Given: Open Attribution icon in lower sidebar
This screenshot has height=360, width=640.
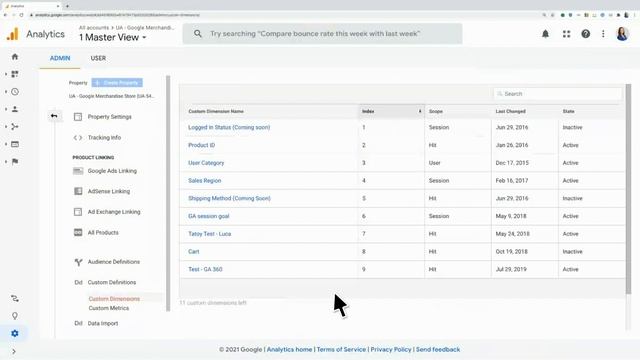Looking at the screenshot, I should pos(15,299).
